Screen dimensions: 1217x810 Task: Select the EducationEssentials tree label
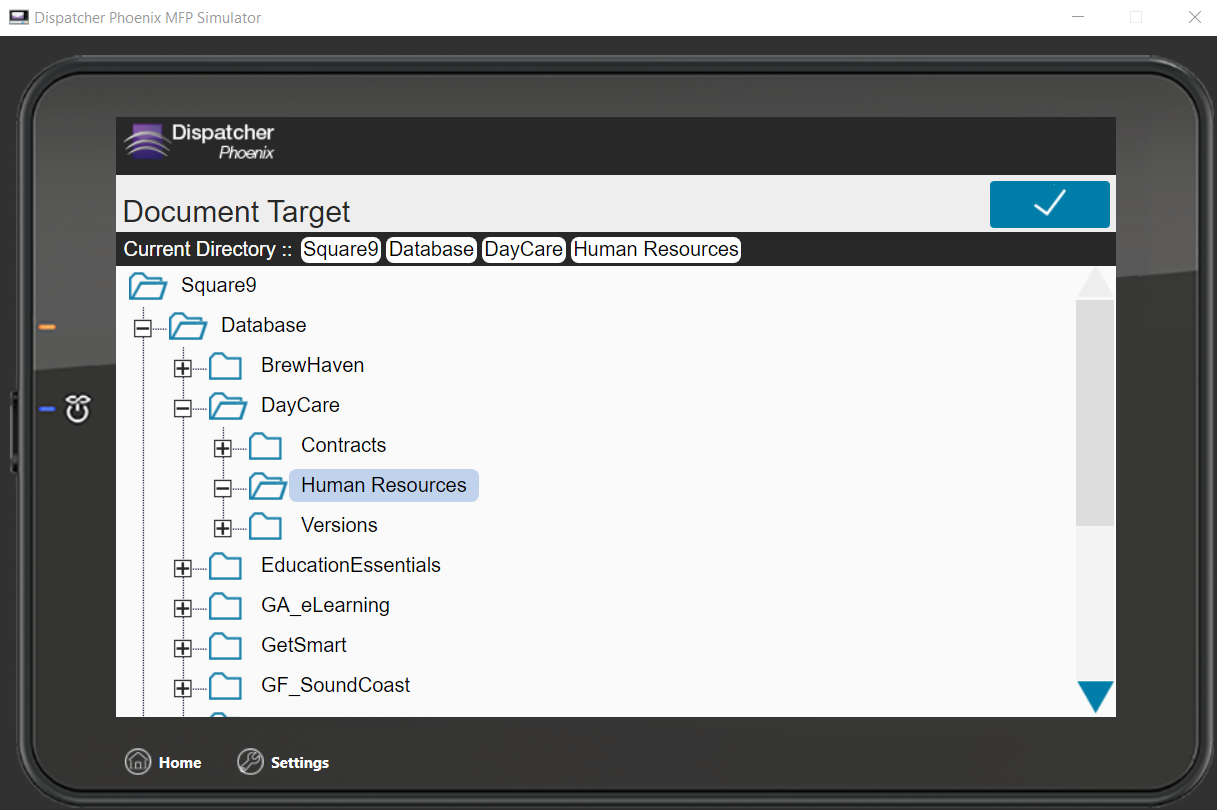click(351, 565)
